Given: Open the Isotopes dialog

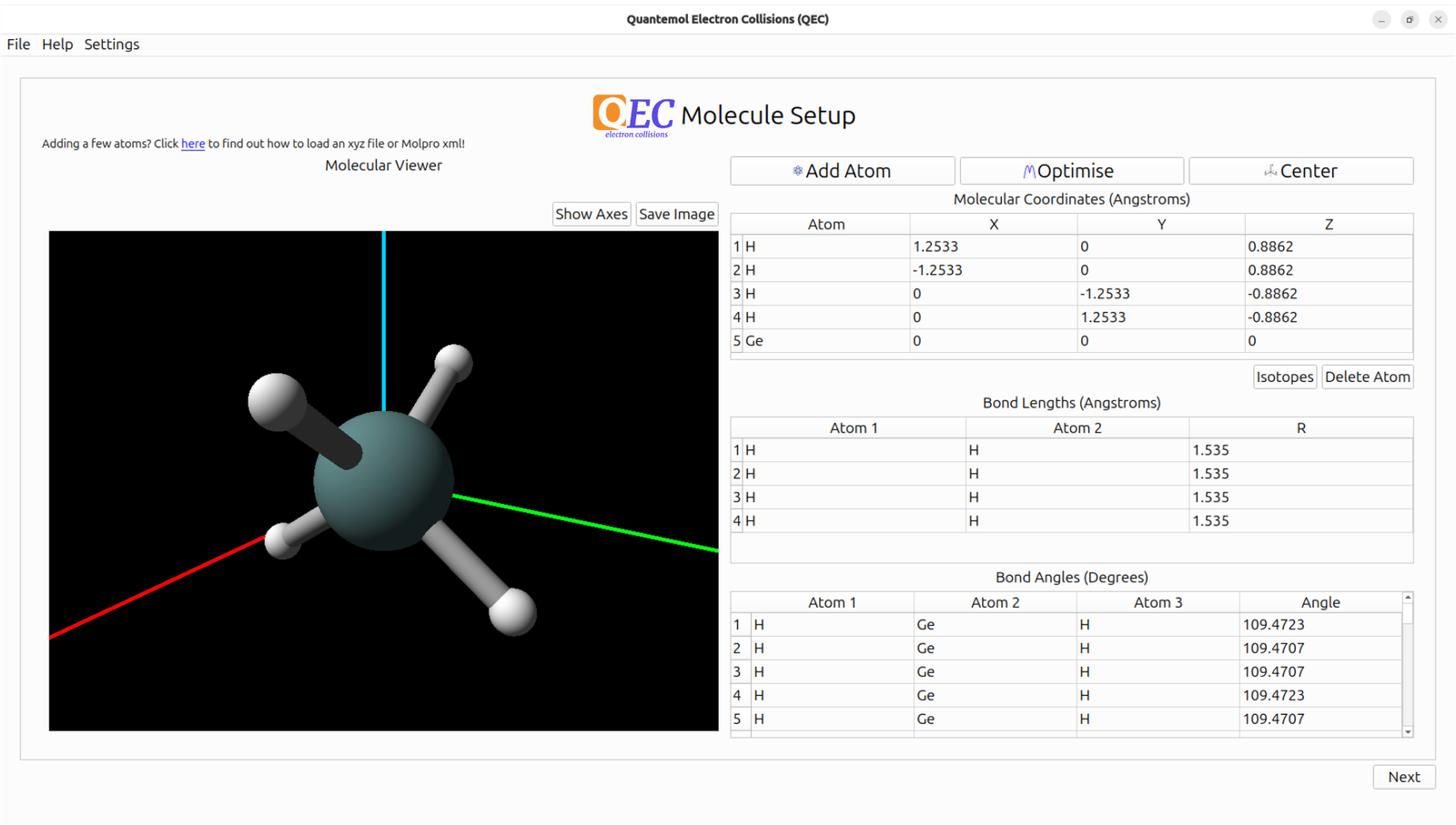Looking at the screenshot, I should (x=1284, y=377).
